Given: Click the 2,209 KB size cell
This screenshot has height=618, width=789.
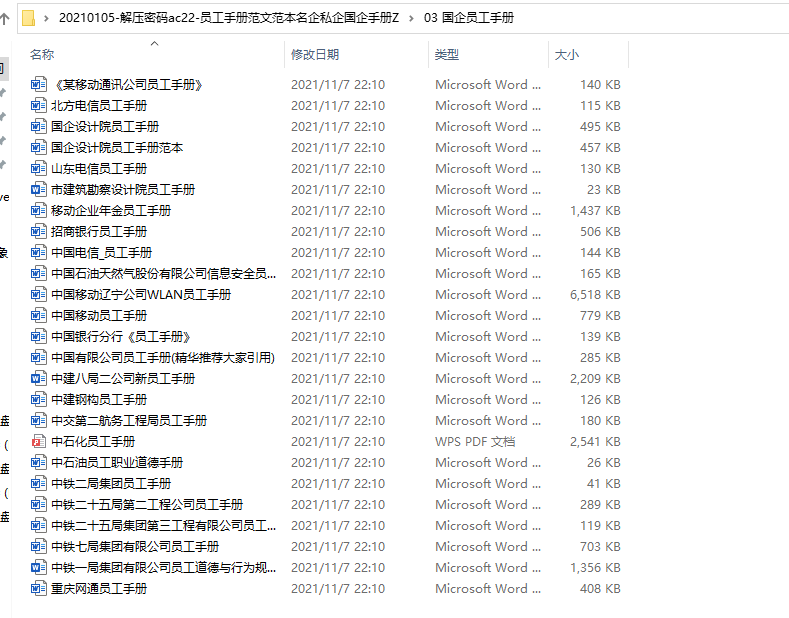Looking at the screenshot, I should click(595, 378).
